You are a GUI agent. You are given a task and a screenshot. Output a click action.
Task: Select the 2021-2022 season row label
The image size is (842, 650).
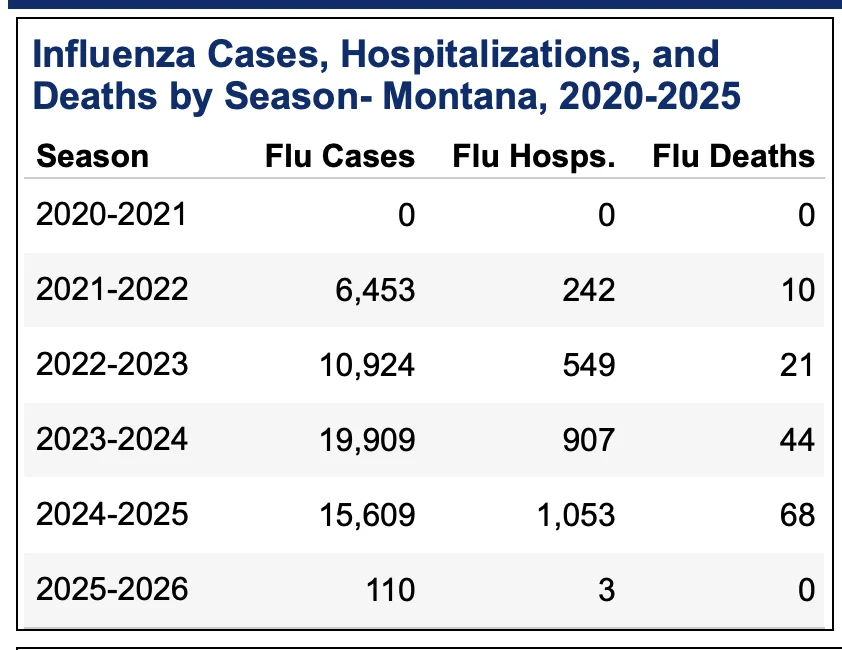(x=112, y=289)
